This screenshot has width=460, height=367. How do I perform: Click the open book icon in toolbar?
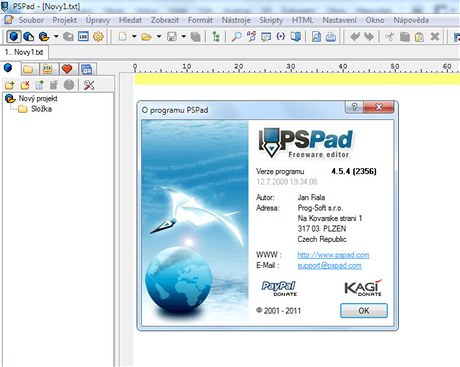[x=295, y=36]
